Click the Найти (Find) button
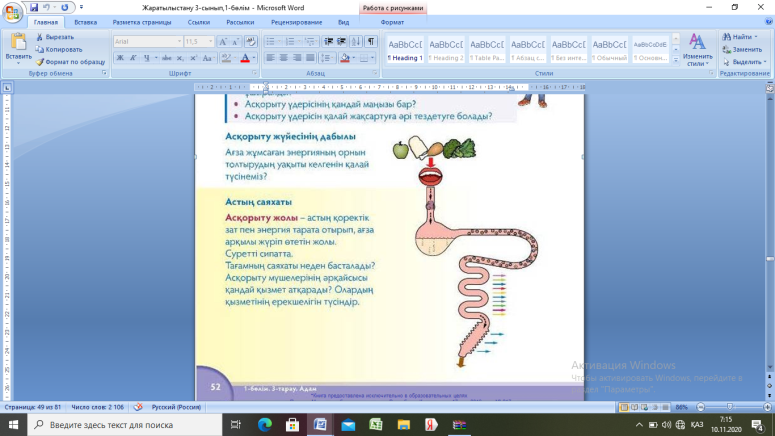 741,37
